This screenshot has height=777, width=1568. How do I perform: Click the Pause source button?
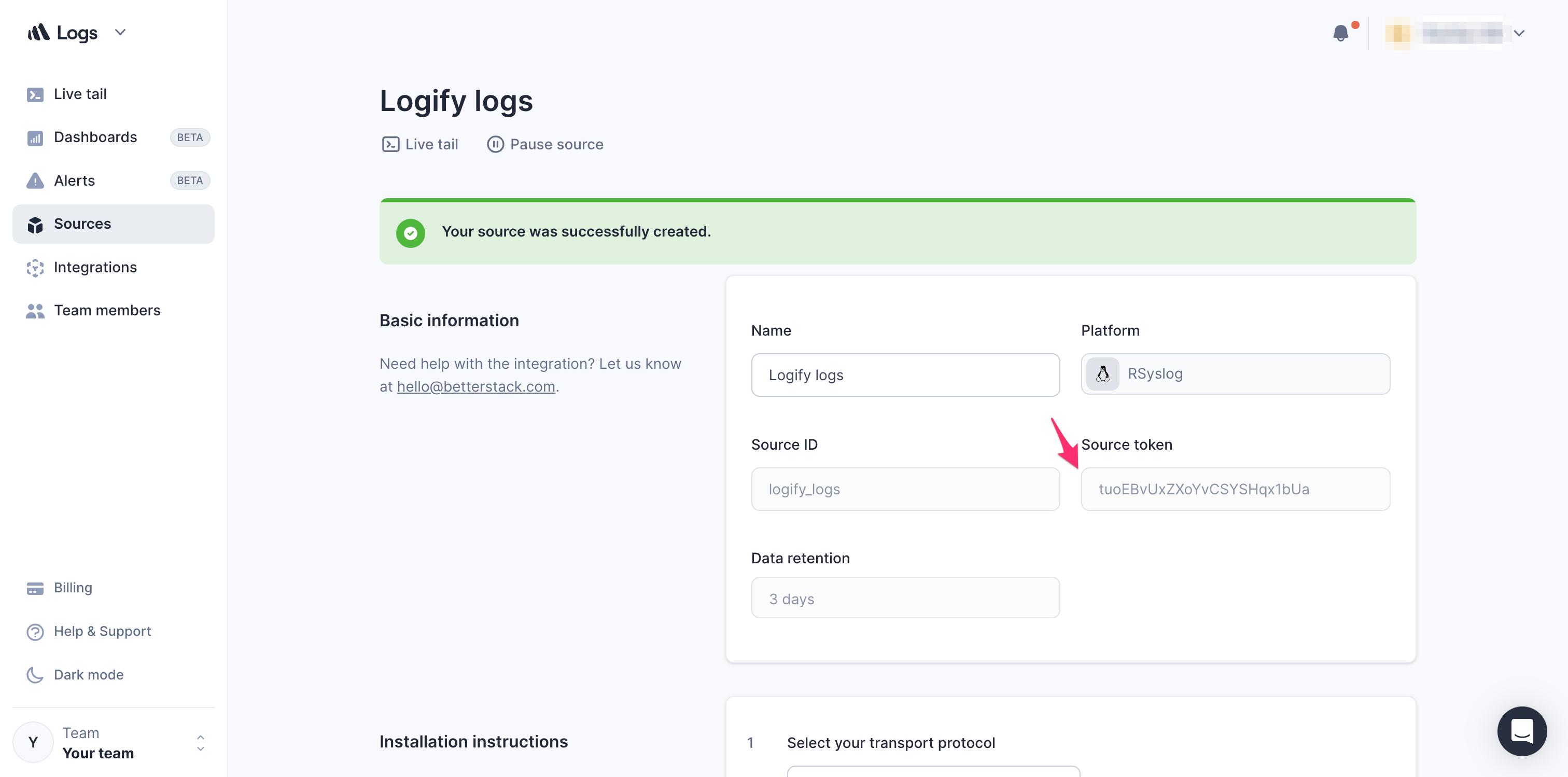click(x=556, y=144)
